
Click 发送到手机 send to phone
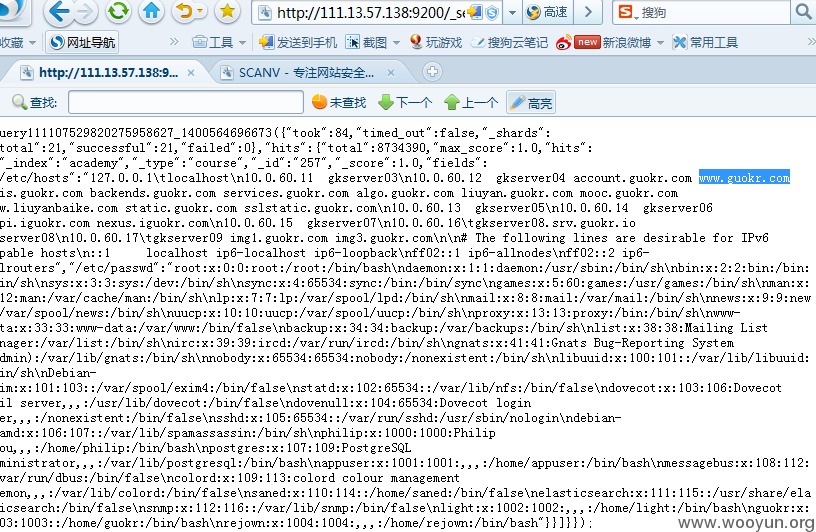pyautogui.click(x=298, y=42)
